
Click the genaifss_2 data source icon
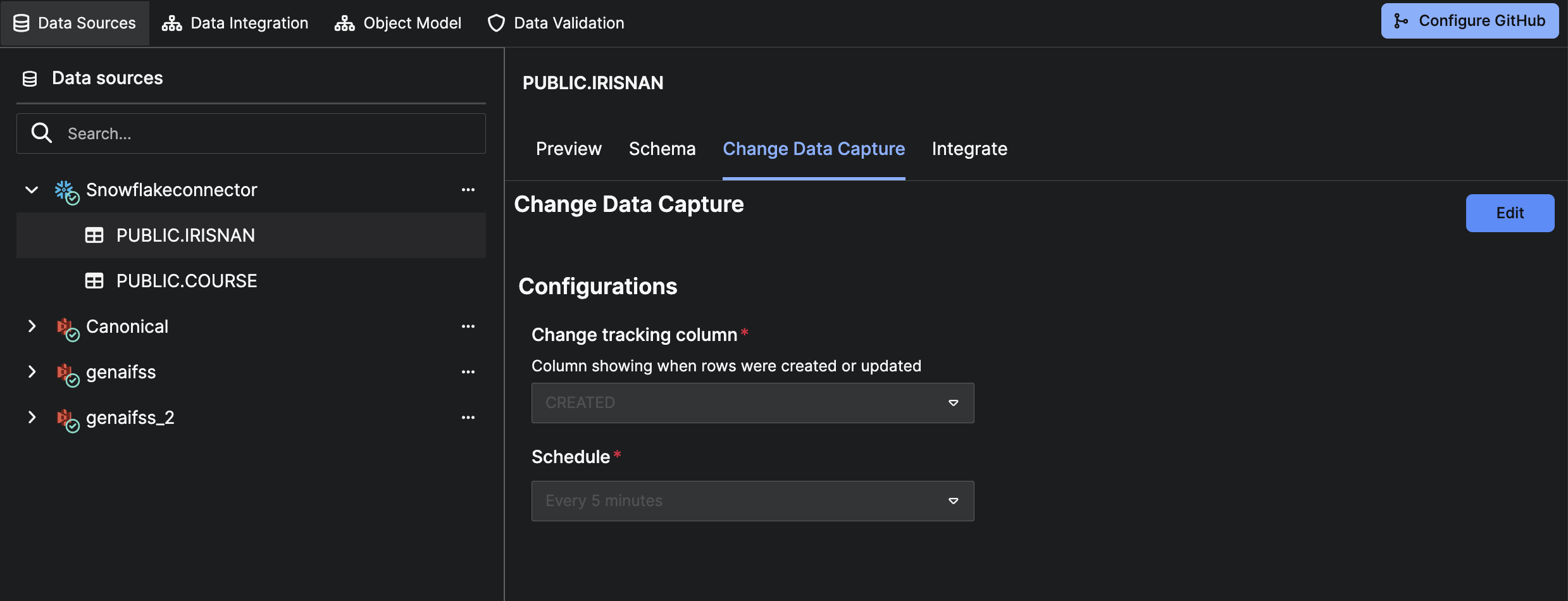(x=66, y=419)
